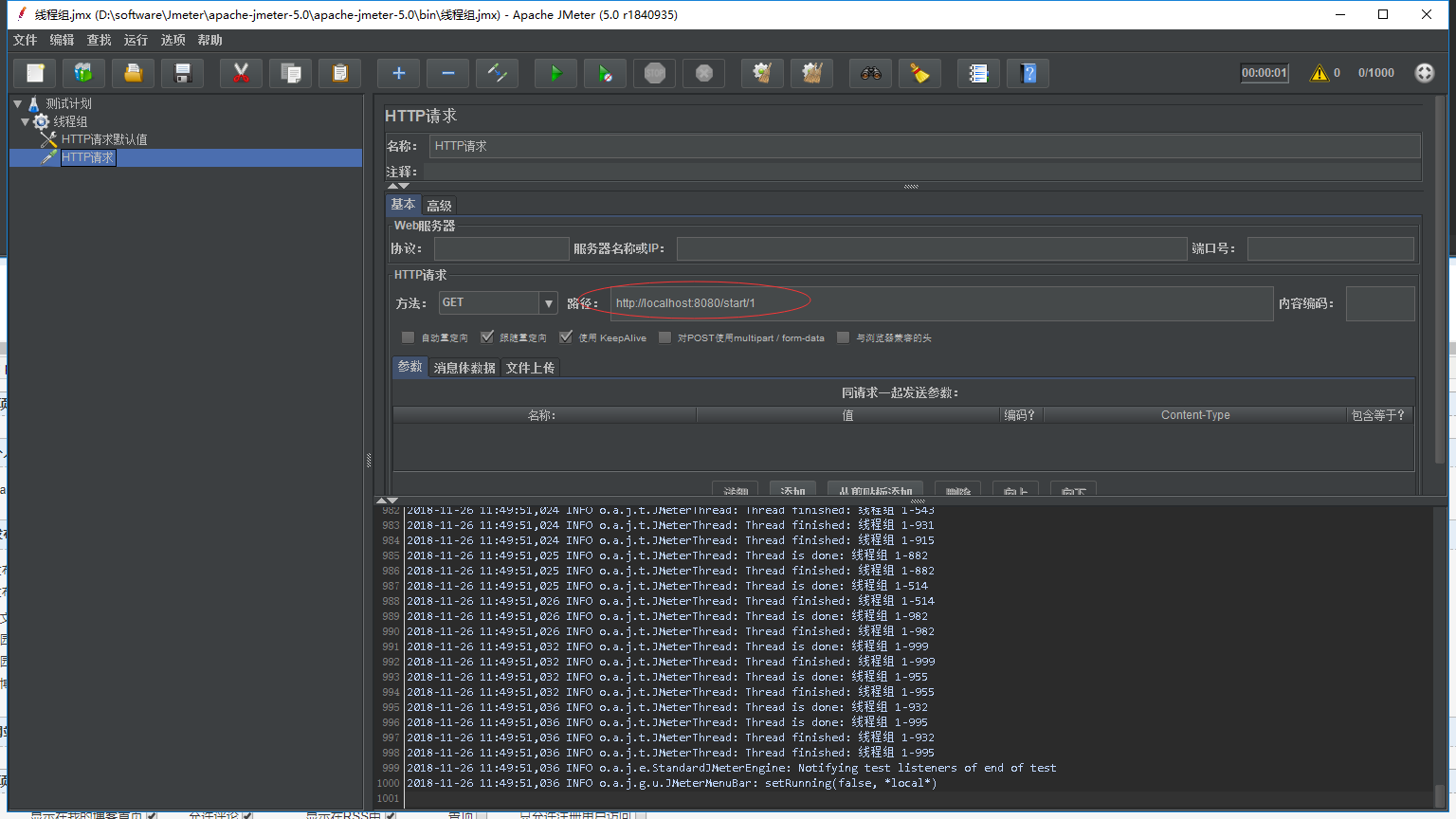This screenshot has width=1456, height=819.
Task: Open the 选项 menu
Action: pos(173,40)
